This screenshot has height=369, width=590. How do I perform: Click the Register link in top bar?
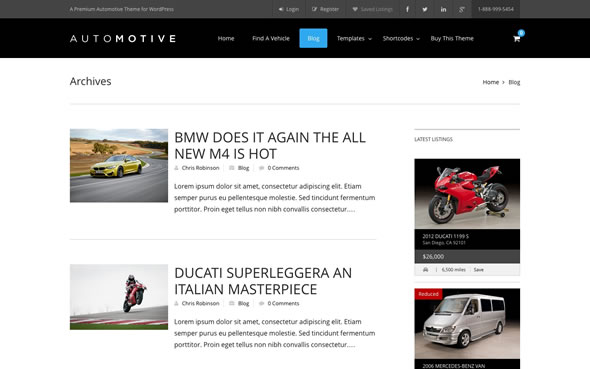point(325,9)
